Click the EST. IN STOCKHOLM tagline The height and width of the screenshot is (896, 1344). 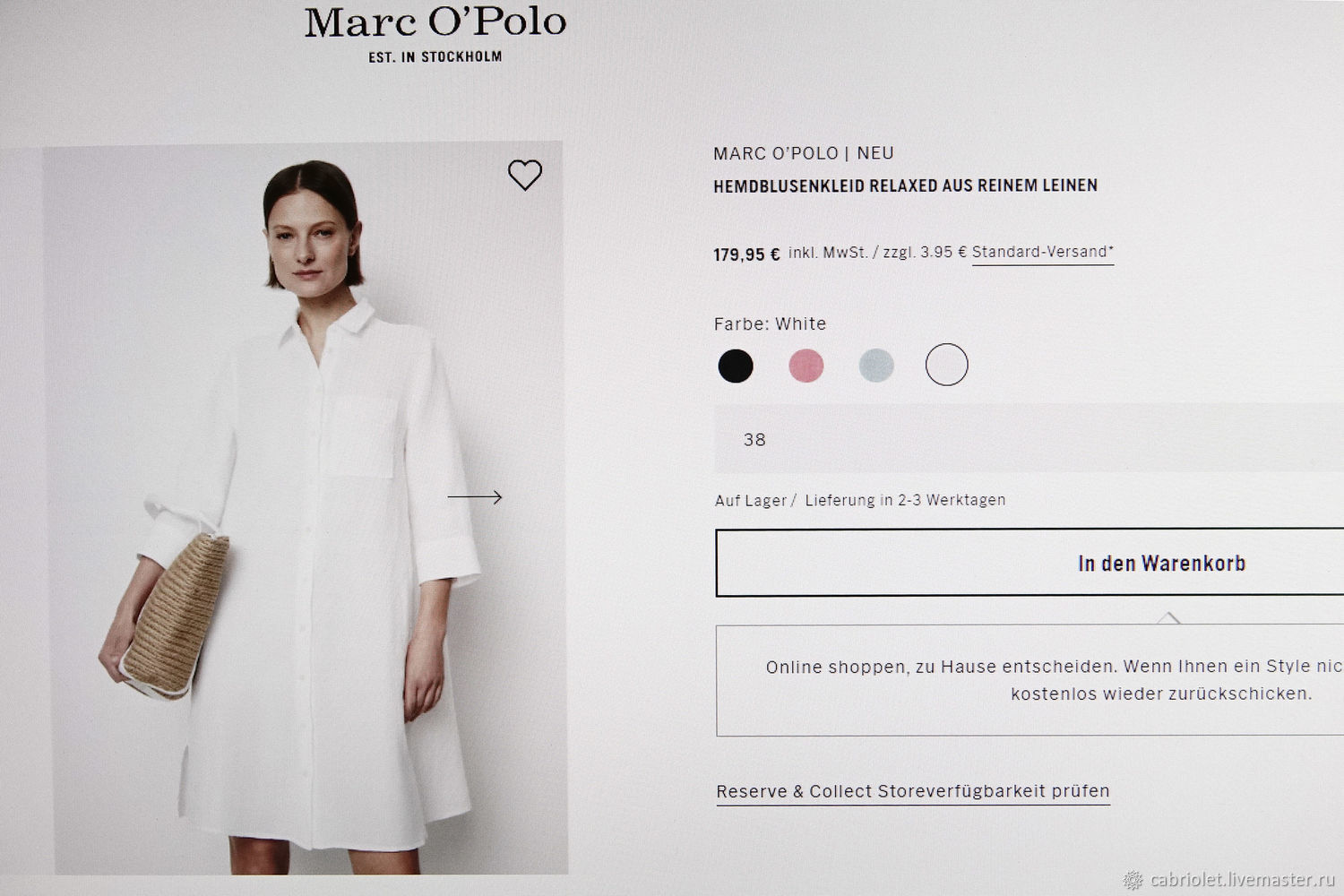[435, 56]
